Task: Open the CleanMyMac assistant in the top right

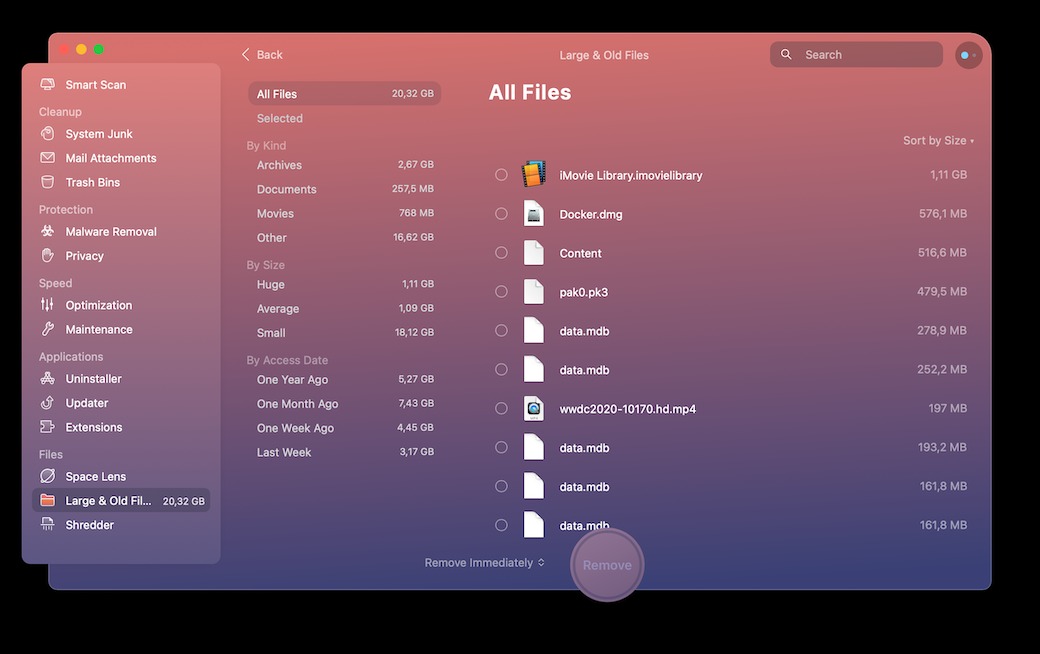Action: [x=967, y=54]
